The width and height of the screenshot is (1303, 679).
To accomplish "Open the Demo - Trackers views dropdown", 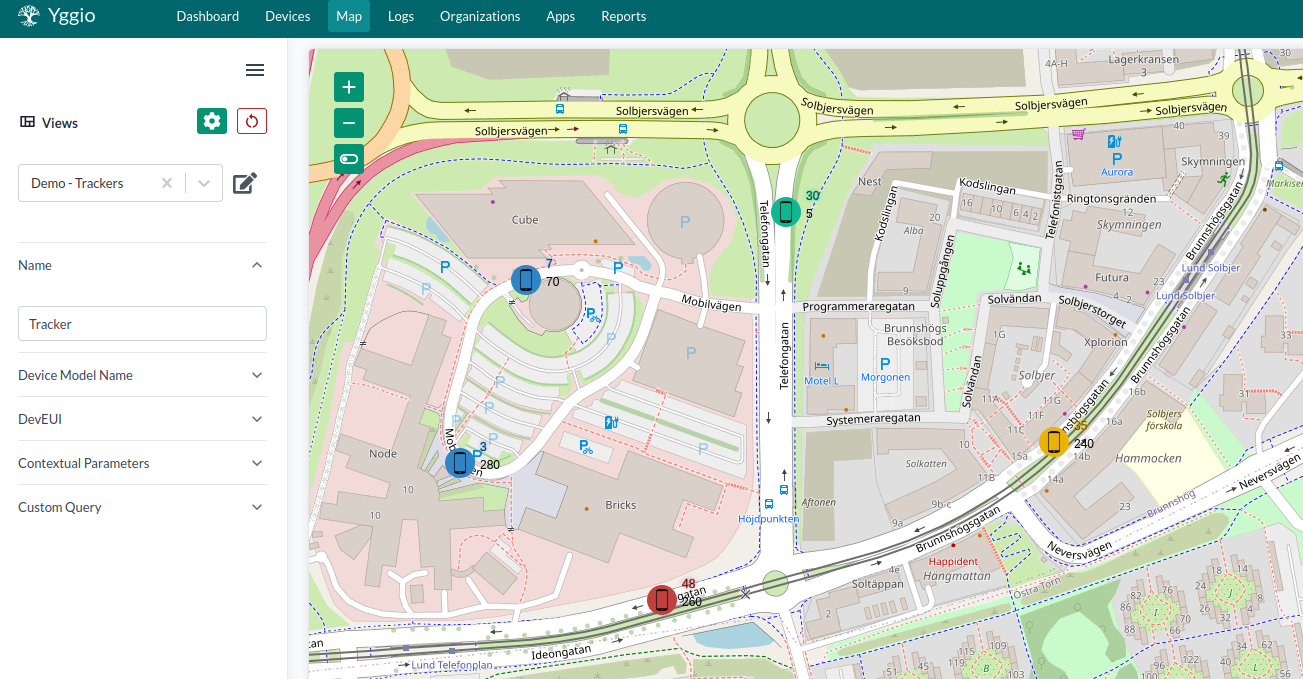I will (x=204, y=183).
